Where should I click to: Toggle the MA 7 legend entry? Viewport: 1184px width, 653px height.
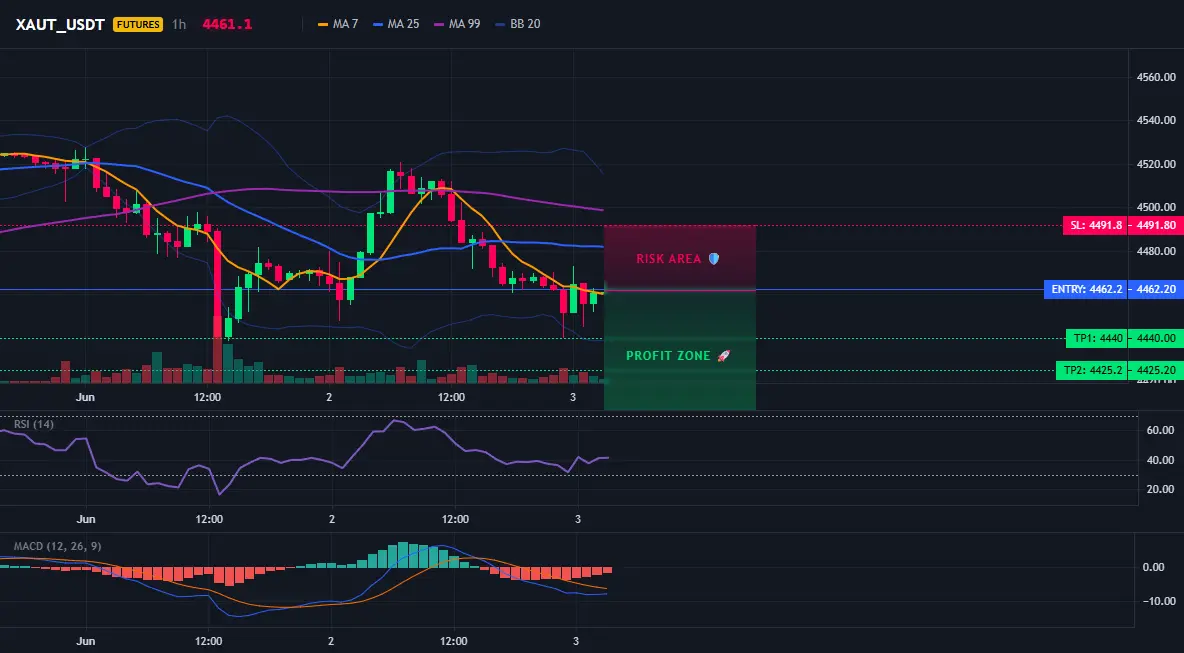338,24
